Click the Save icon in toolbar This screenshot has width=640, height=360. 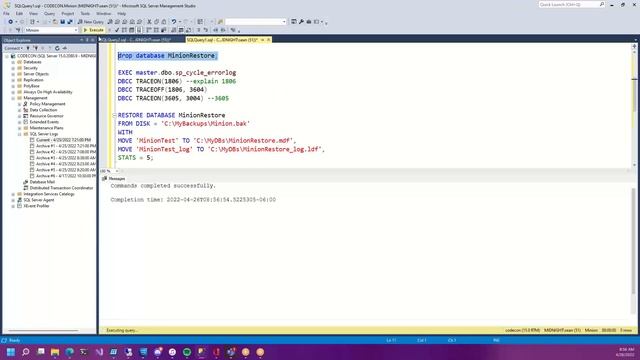coord(62,22)
